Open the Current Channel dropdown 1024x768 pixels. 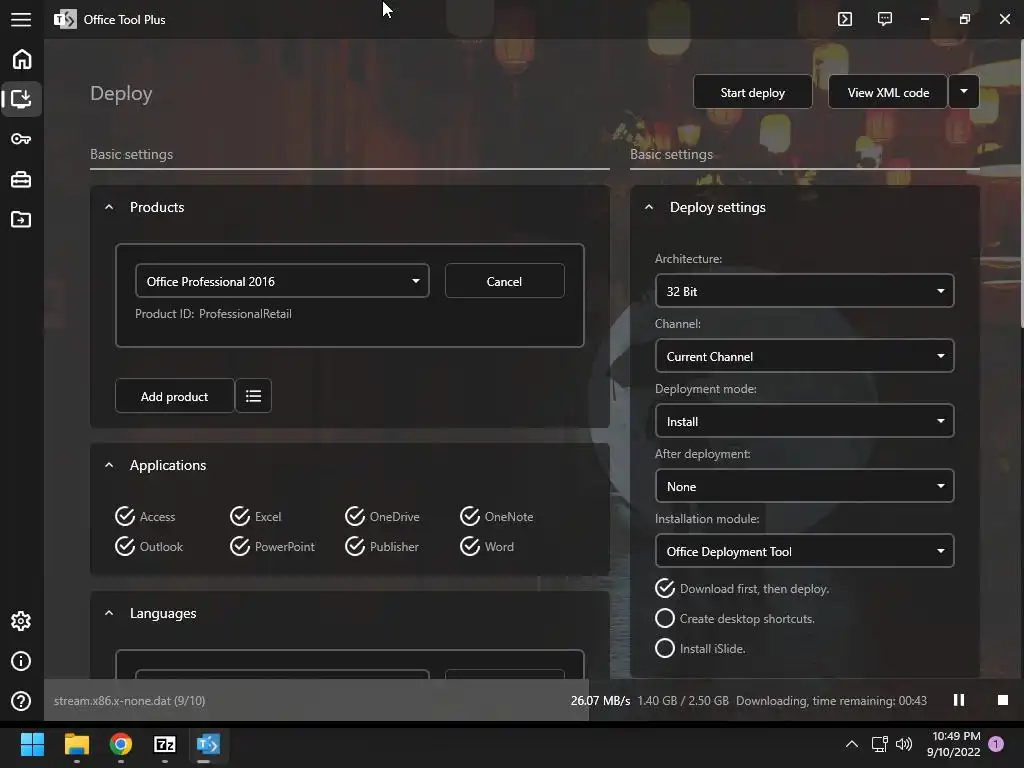[804, 356]
